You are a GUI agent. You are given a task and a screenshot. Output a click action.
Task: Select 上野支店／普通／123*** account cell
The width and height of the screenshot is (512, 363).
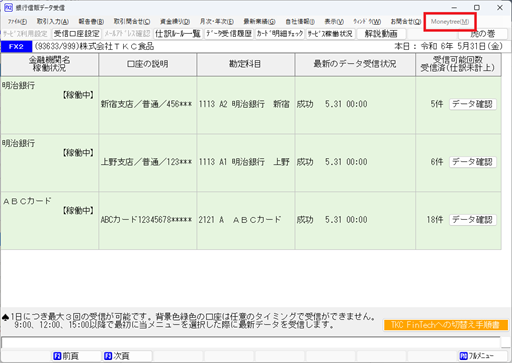coord(147,162)
